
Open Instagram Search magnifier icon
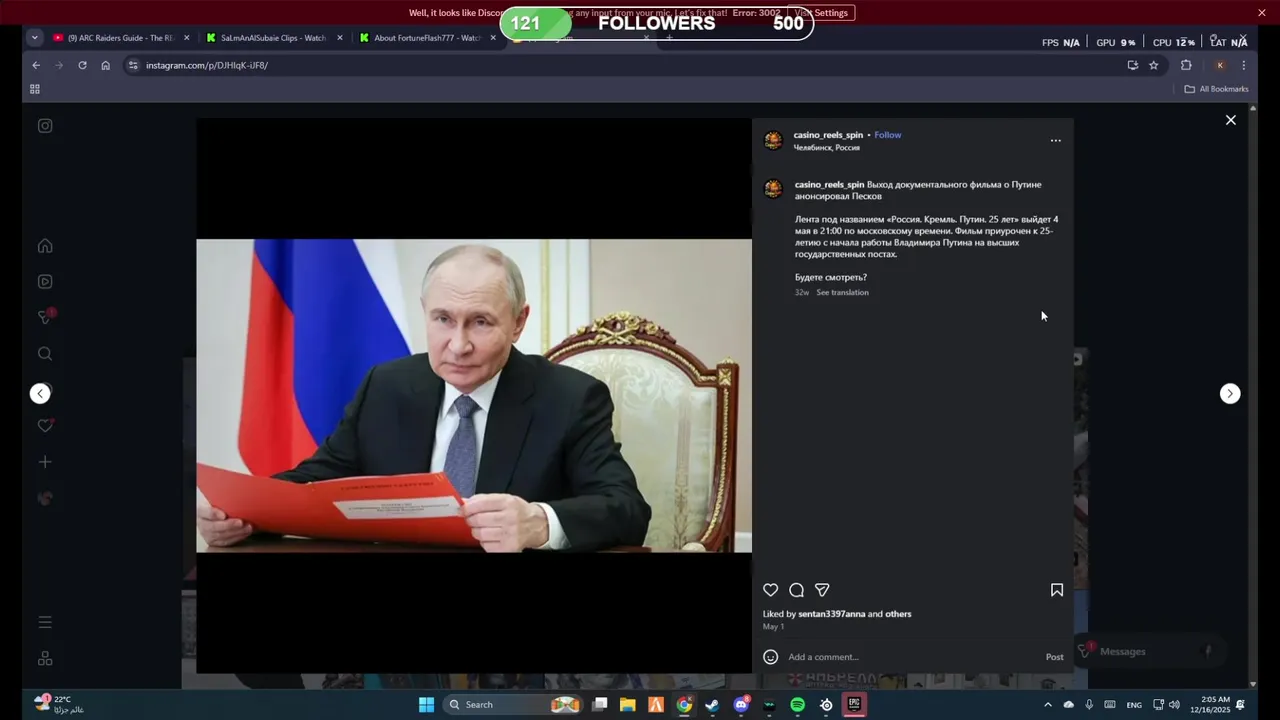(45, 354)
